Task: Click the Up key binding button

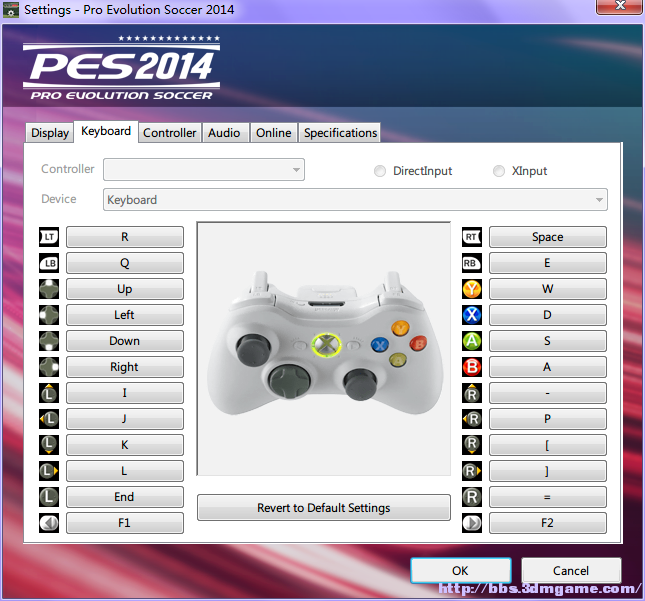Action: 125,289
